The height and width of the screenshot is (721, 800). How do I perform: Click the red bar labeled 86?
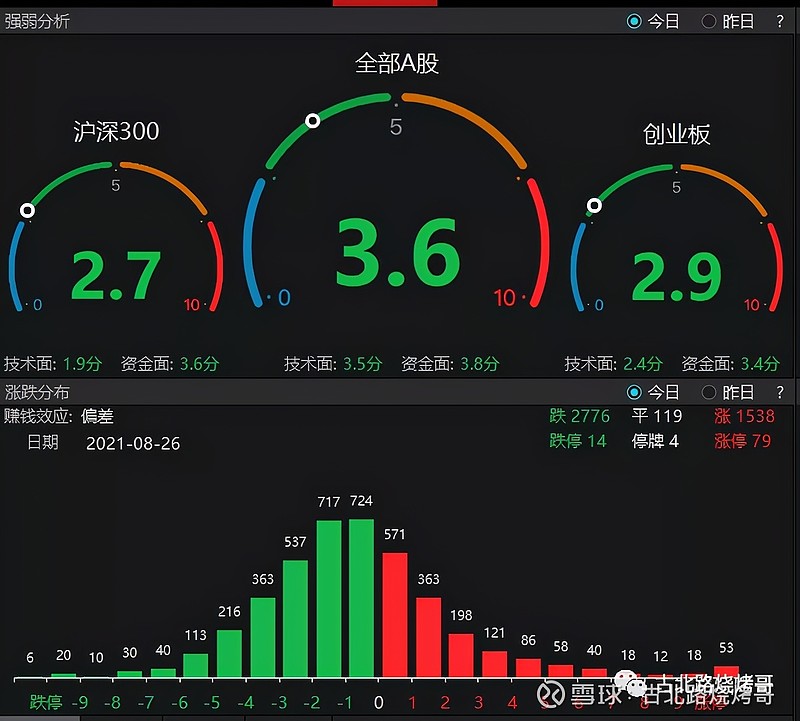pos(528,668)
